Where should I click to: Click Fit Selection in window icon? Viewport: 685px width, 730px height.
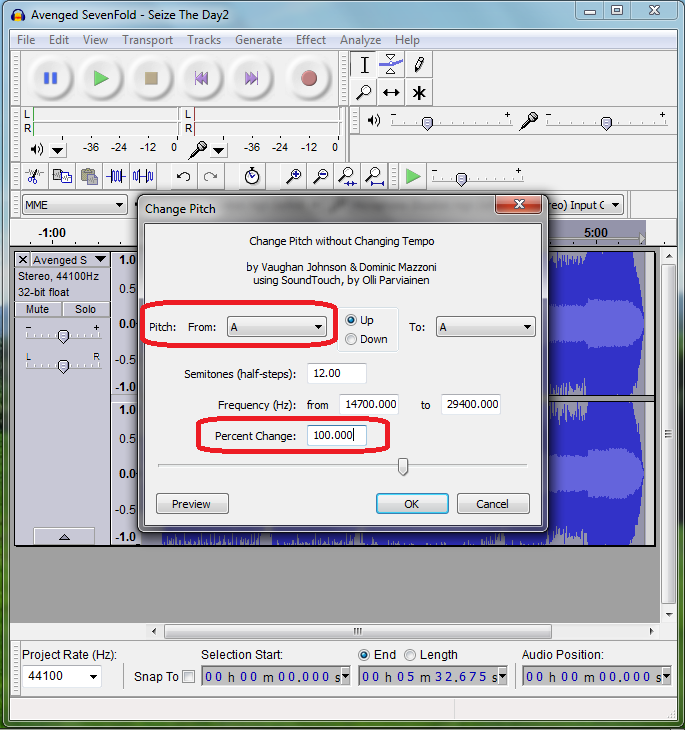point(347,176)
